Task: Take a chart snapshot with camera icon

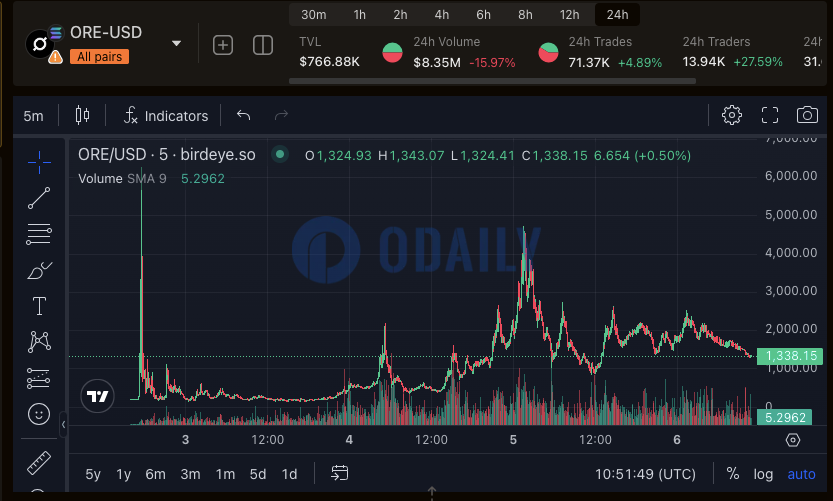Action: pyautogui.click(x=807, y=115)
